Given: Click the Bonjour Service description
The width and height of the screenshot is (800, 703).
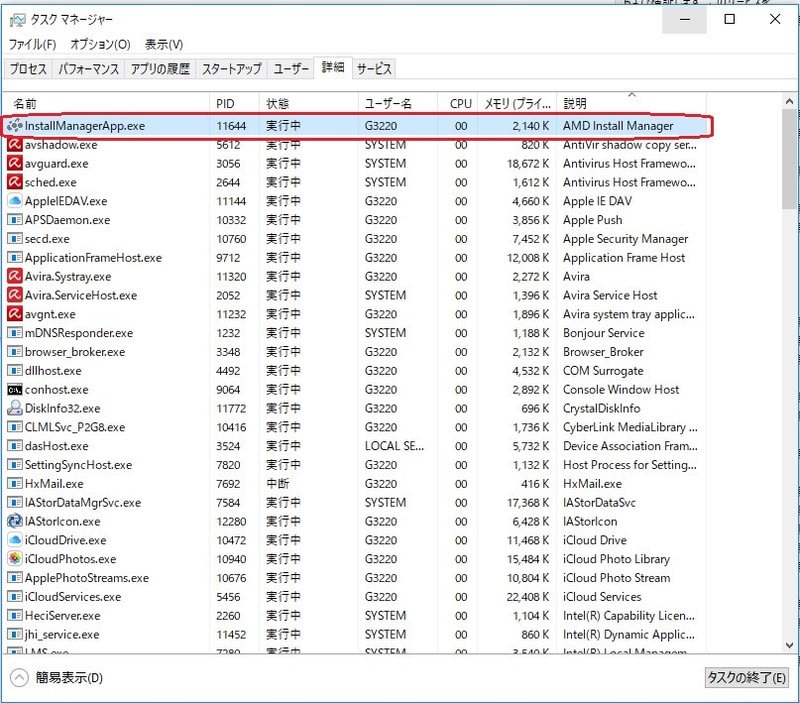Looking at the screenshot, I should (604, 333).
